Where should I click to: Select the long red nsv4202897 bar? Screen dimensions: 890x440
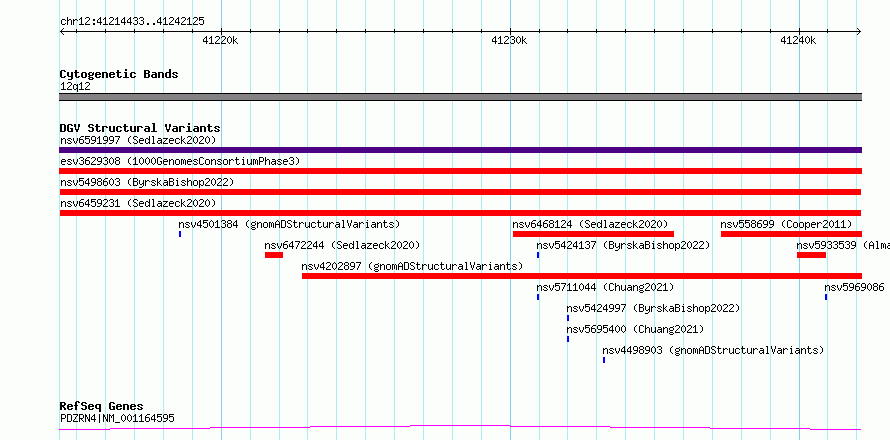(582, 276)
